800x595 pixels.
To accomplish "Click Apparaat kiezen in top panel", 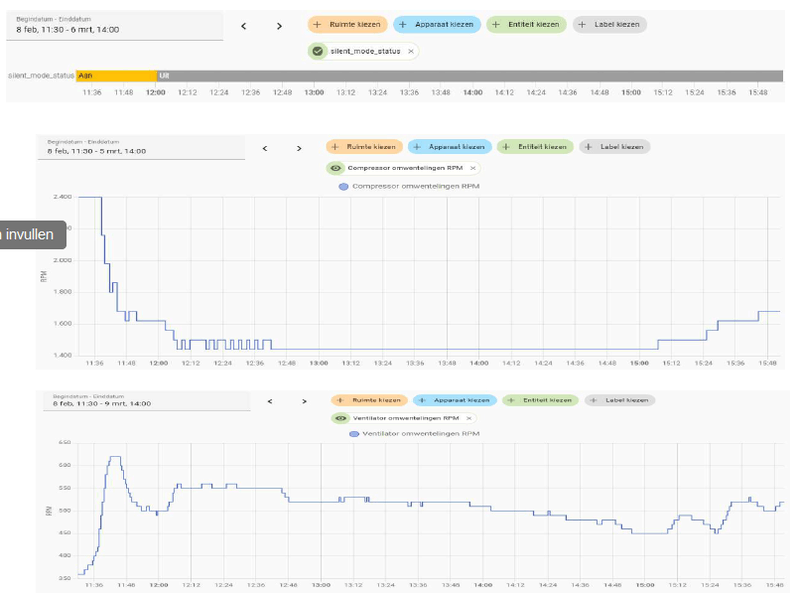I will 437,24.
